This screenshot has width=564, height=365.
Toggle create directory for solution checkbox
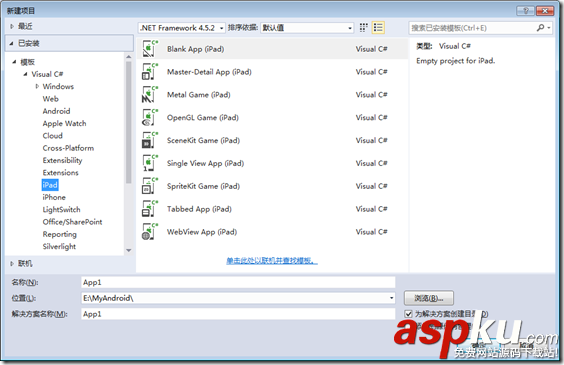(408, 314)
